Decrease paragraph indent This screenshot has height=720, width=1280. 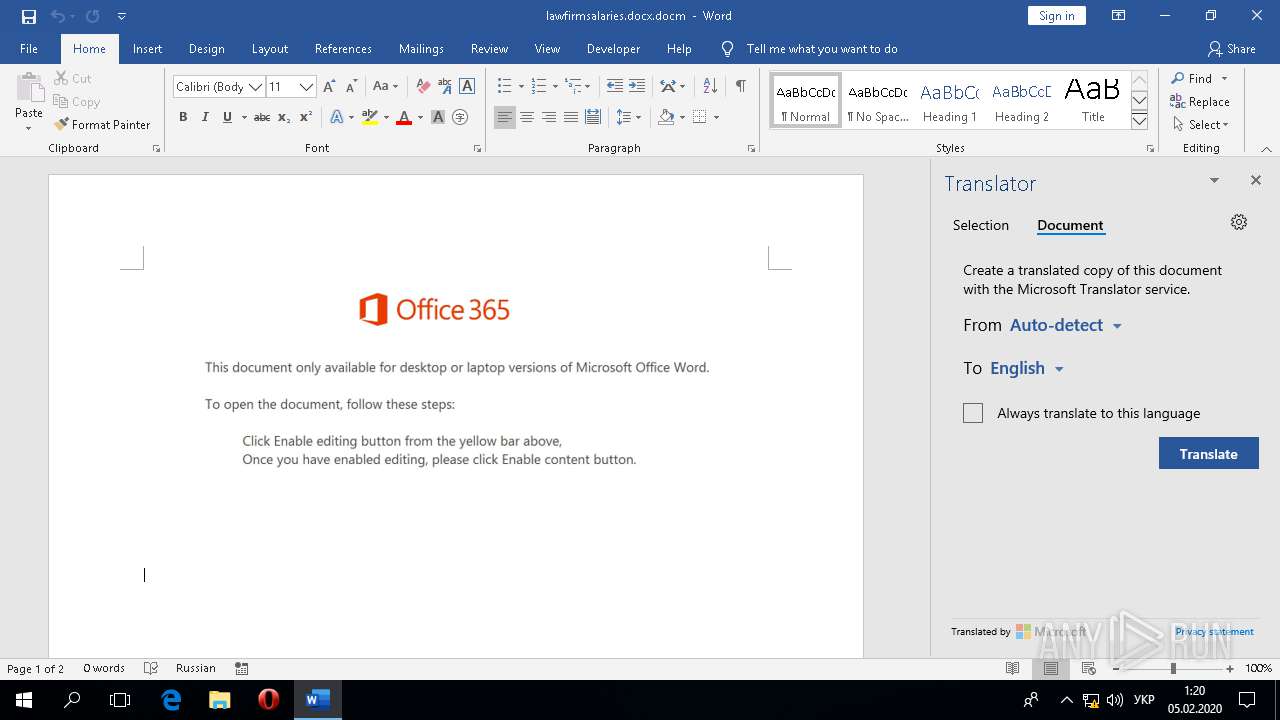pyautogui.click(x=615, y=86)
